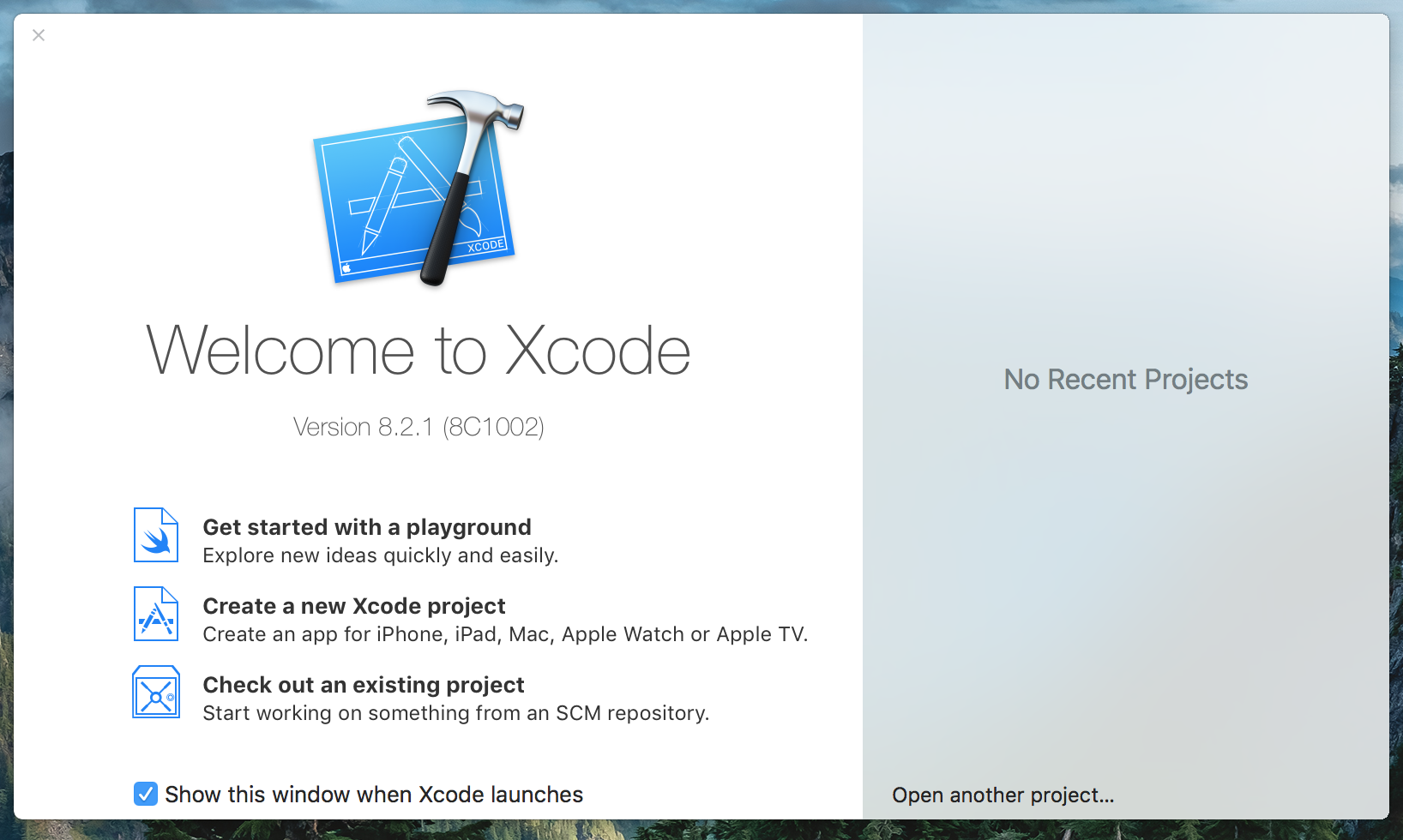Click 'Start working on something from an SCM' text
This screenshot has width=1403, height=840.
[x=456, y=713]
